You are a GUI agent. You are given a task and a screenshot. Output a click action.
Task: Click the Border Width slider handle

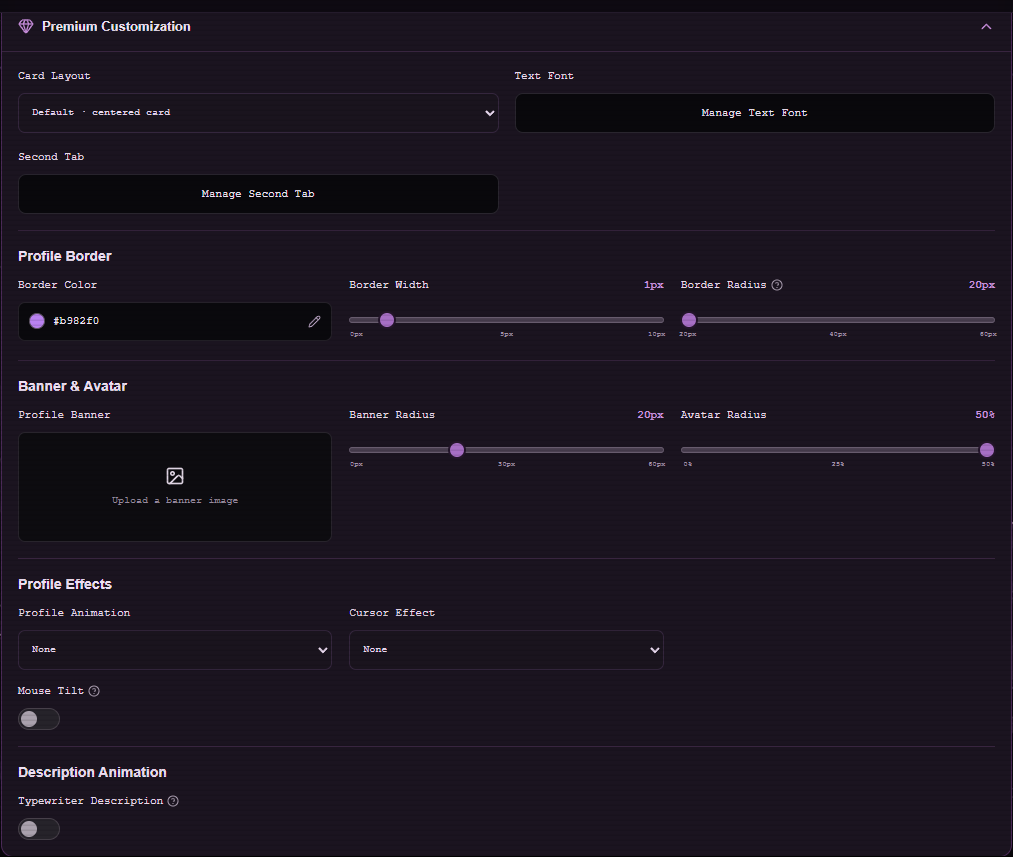click(x=387, y=320)
